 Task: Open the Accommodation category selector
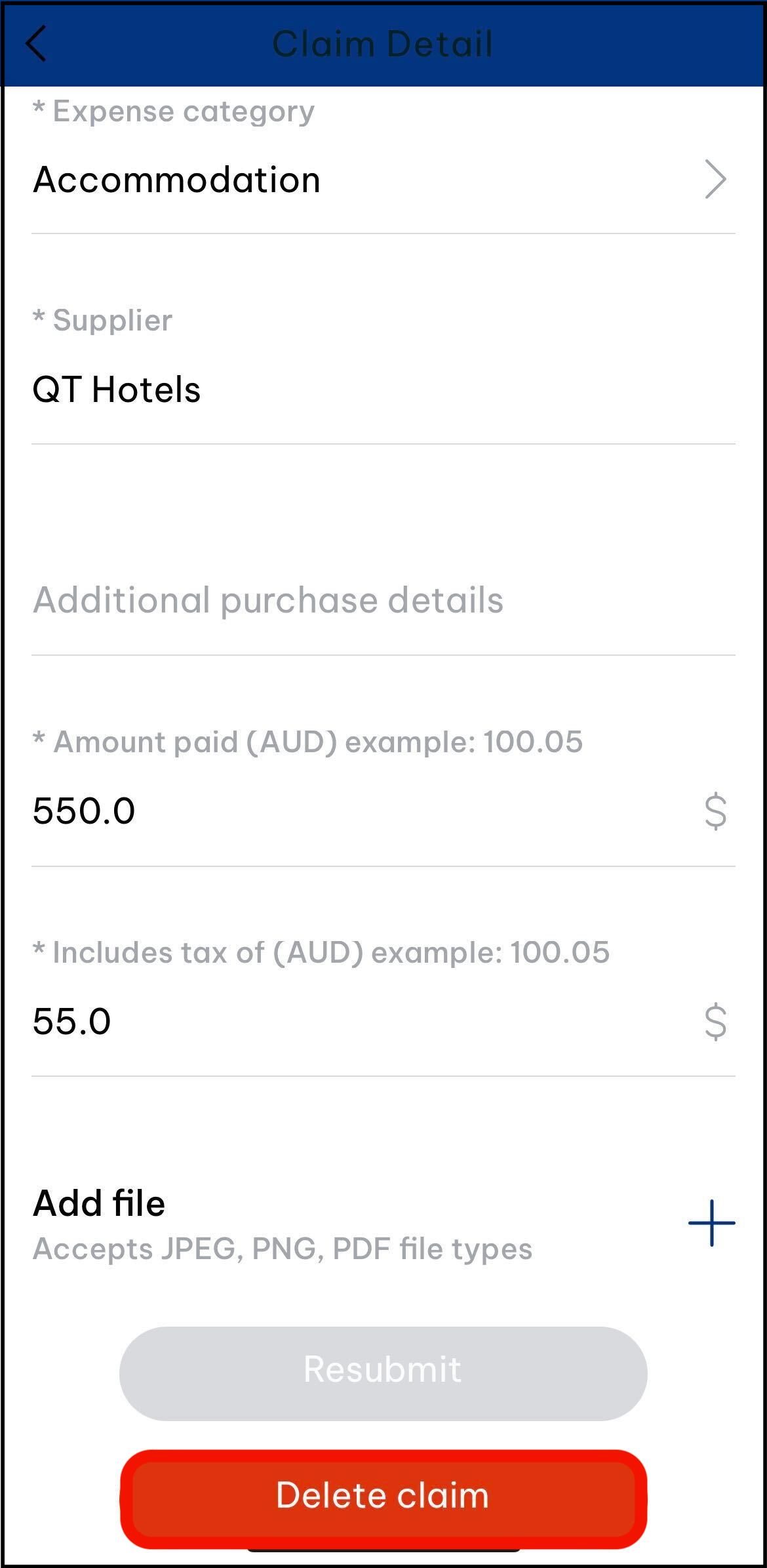point(177,180)
